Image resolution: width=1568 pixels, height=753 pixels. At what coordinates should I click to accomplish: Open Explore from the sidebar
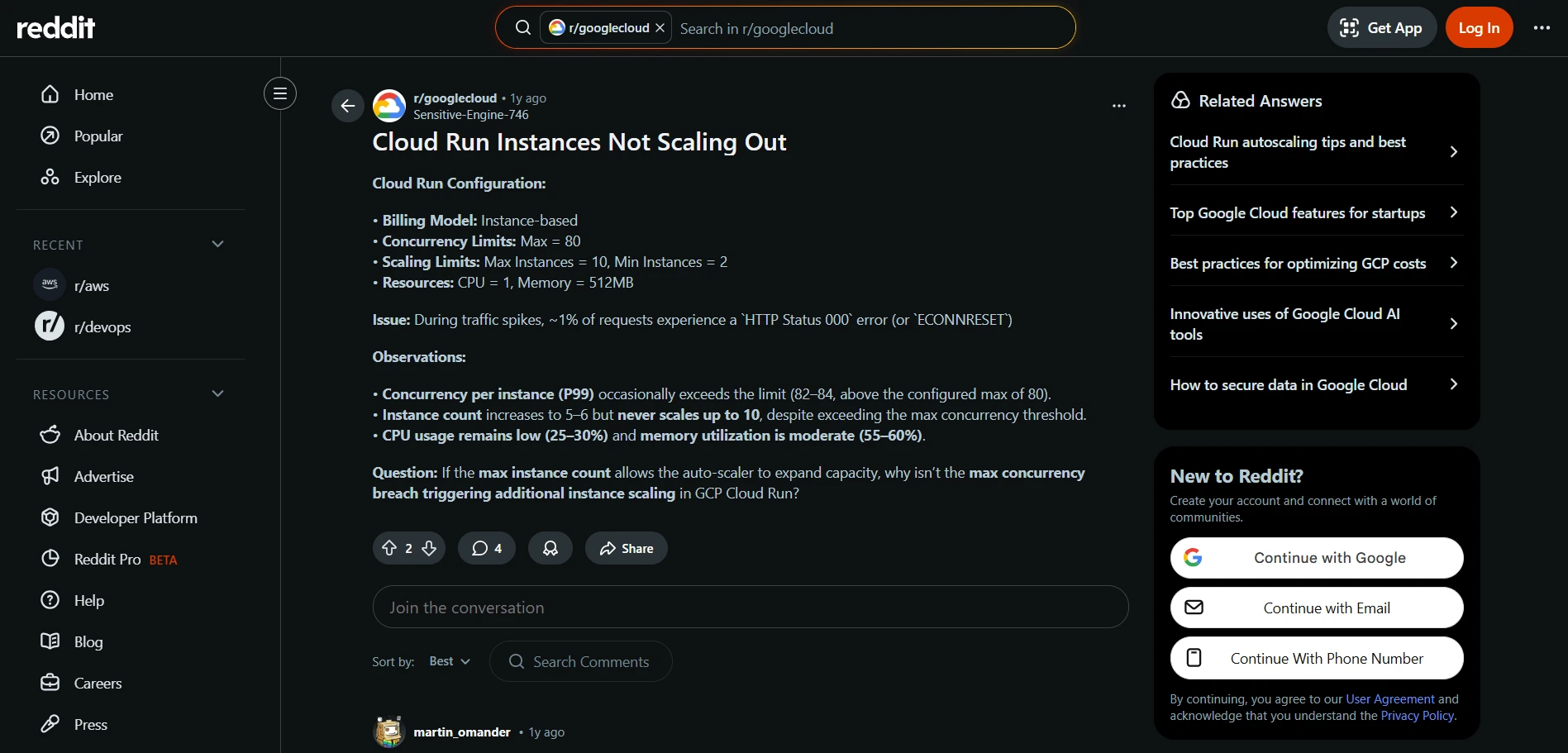[98, 178]
